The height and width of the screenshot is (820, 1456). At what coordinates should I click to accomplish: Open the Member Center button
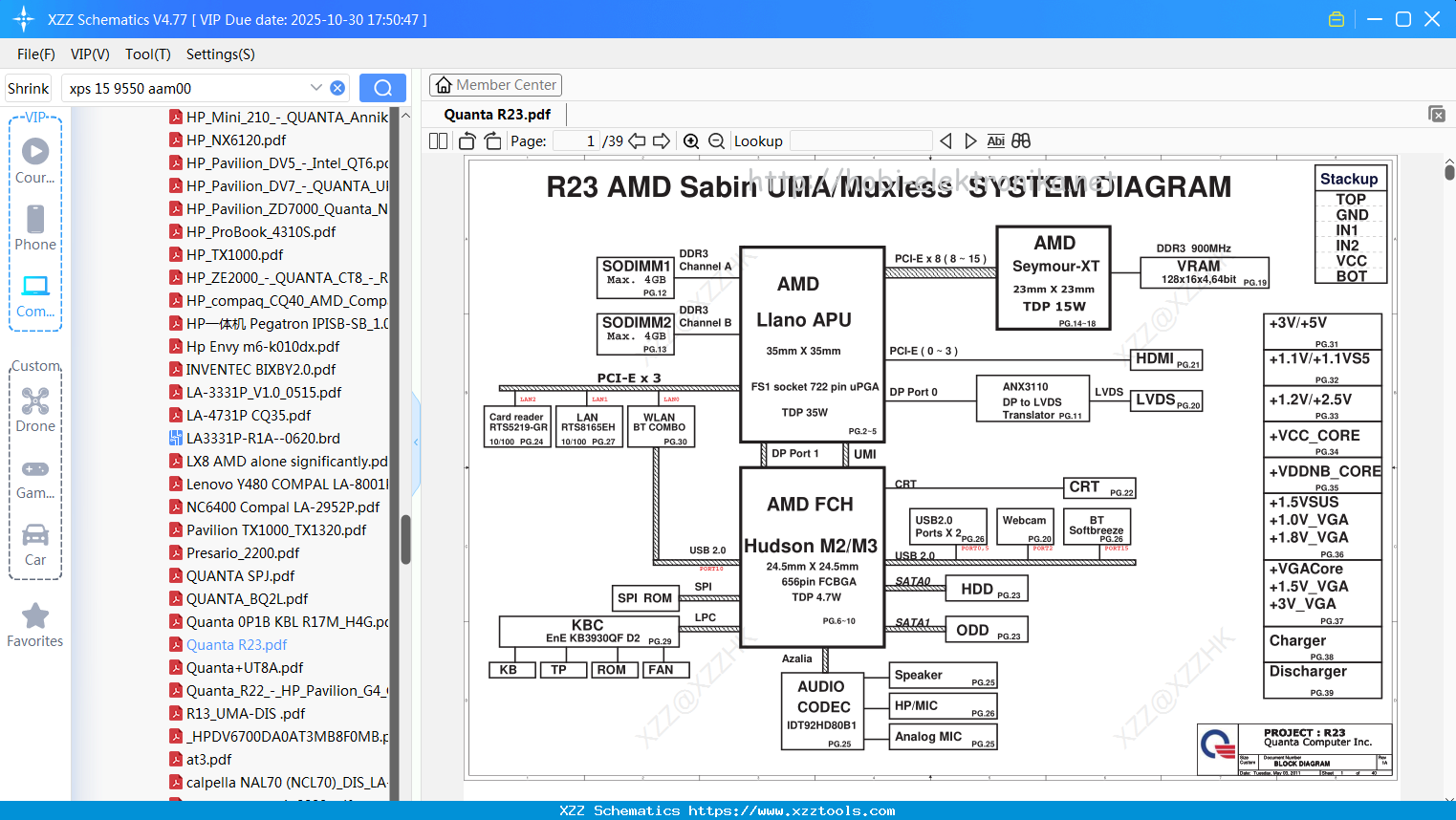pos(495,85)
